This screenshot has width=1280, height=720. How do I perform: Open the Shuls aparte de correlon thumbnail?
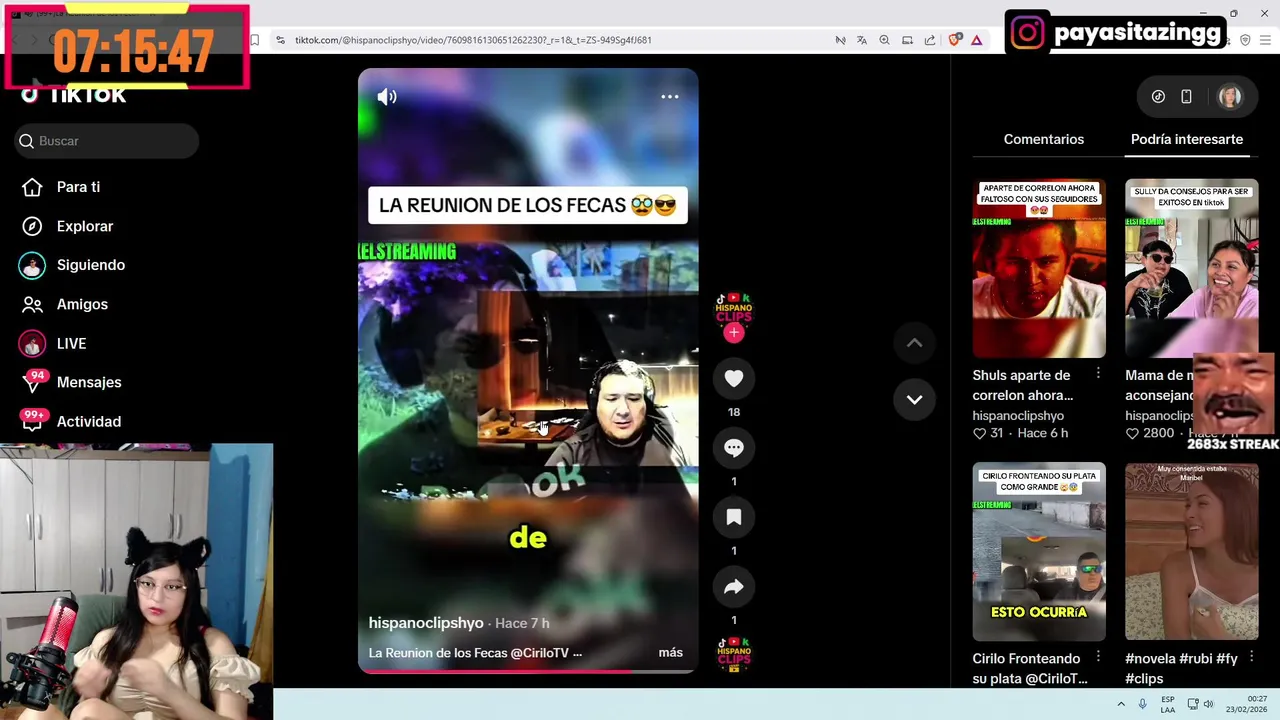pos(1039,268)
